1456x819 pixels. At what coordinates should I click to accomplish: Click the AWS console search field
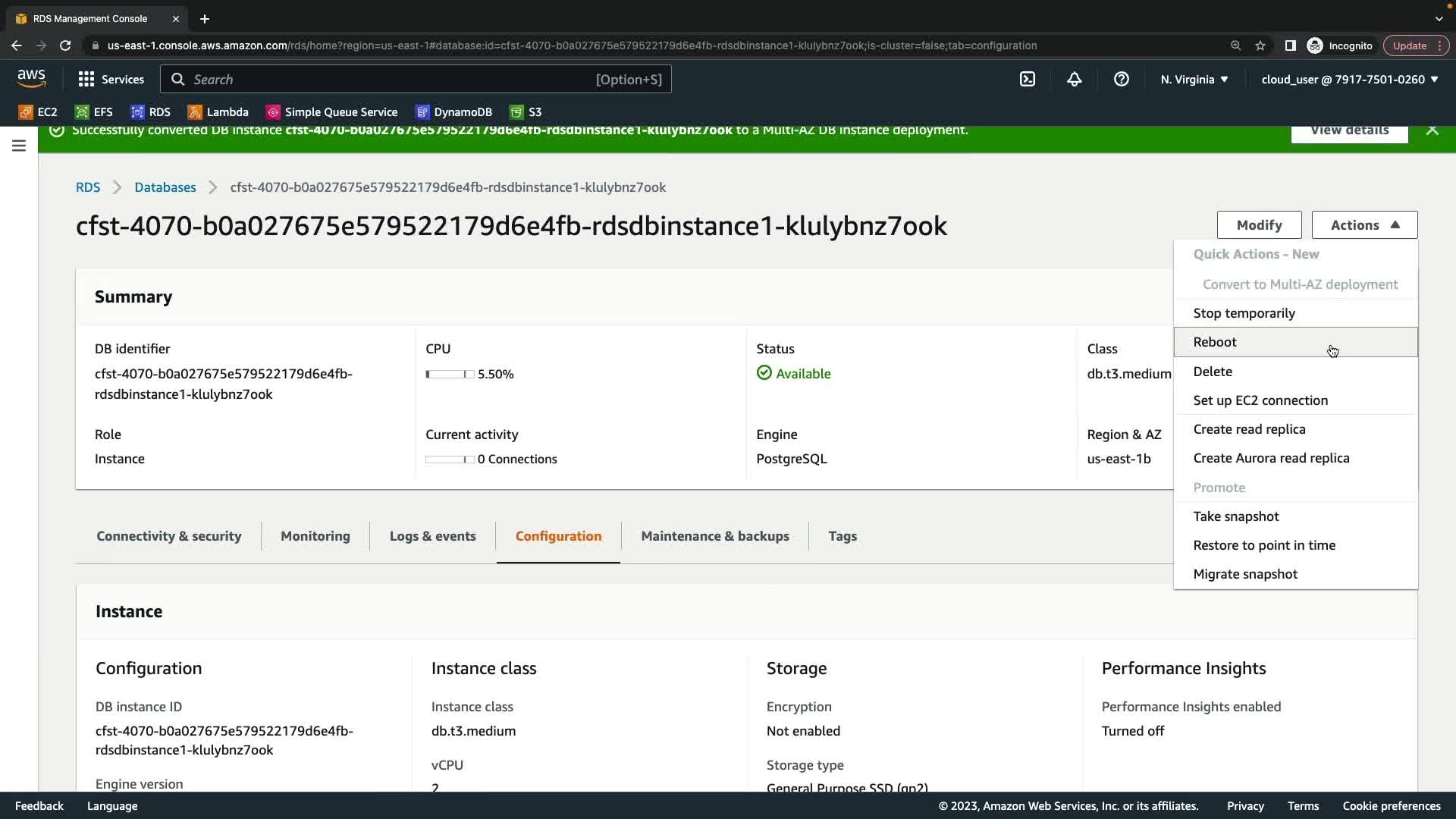point(416,79)
